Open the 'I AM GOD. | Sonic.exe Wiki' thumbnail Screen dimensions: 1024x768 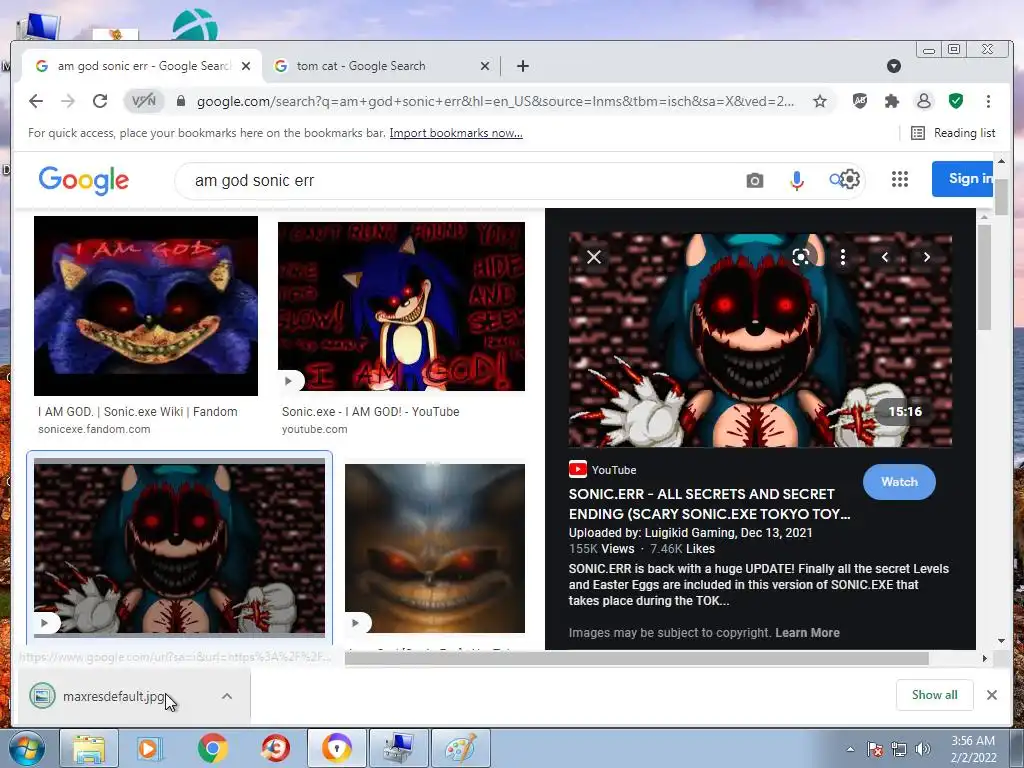[146, 306]
